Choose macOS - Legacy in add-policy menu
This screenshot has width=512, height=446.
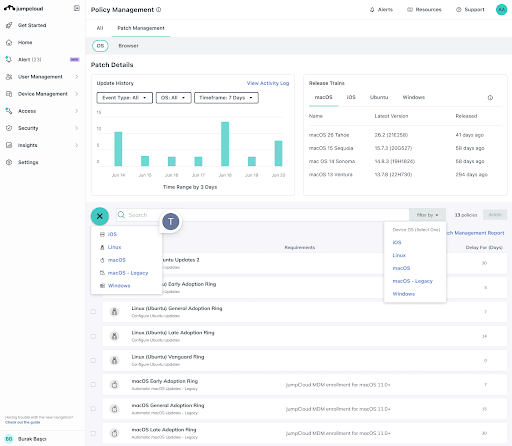(x=128, y=273)
